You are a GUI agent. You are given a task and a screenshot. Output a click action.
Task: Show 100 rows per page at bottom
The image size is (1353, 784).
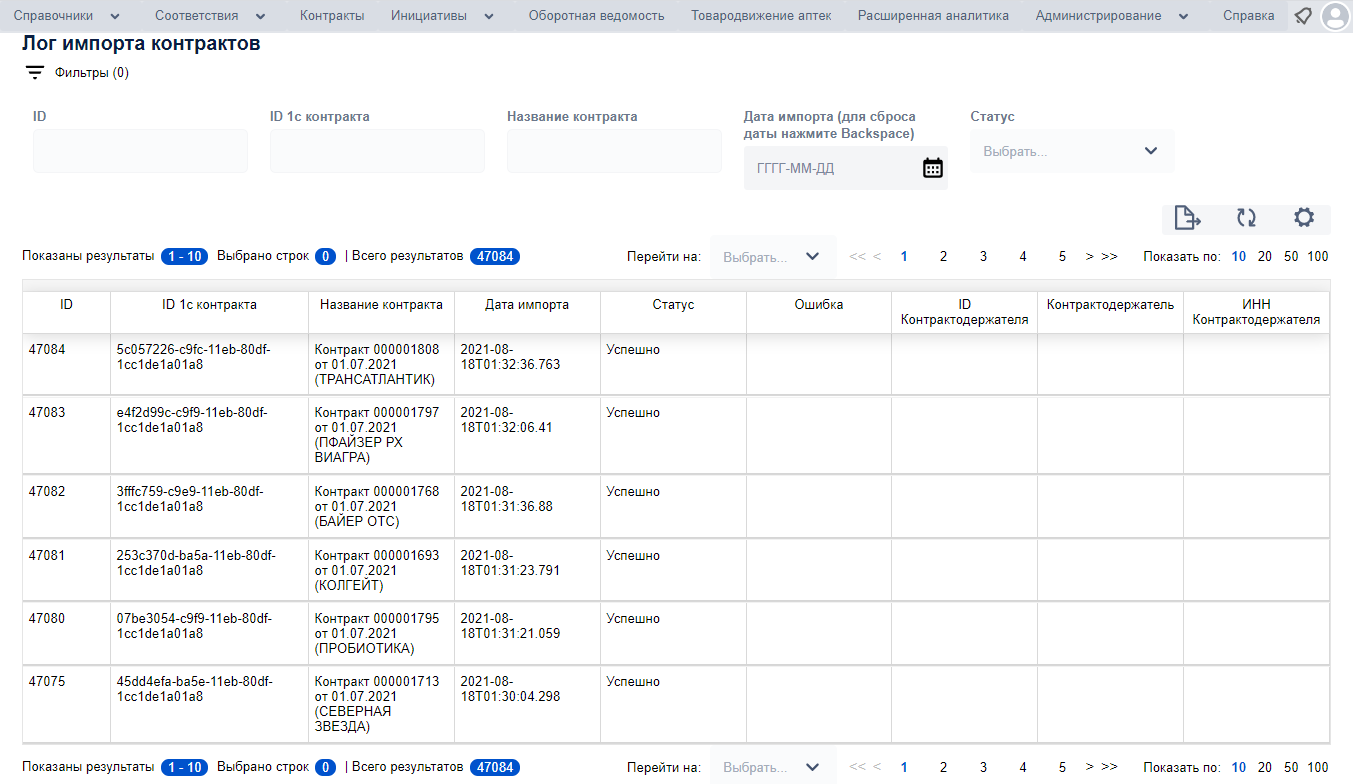pos(1318,768)
